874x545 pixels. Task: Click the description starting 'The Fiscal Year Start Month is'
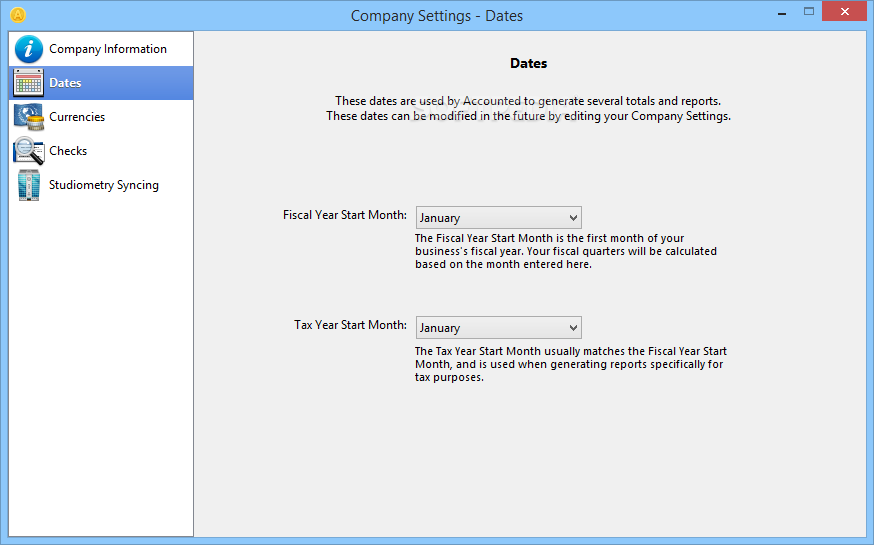click(x=566, y=251)
